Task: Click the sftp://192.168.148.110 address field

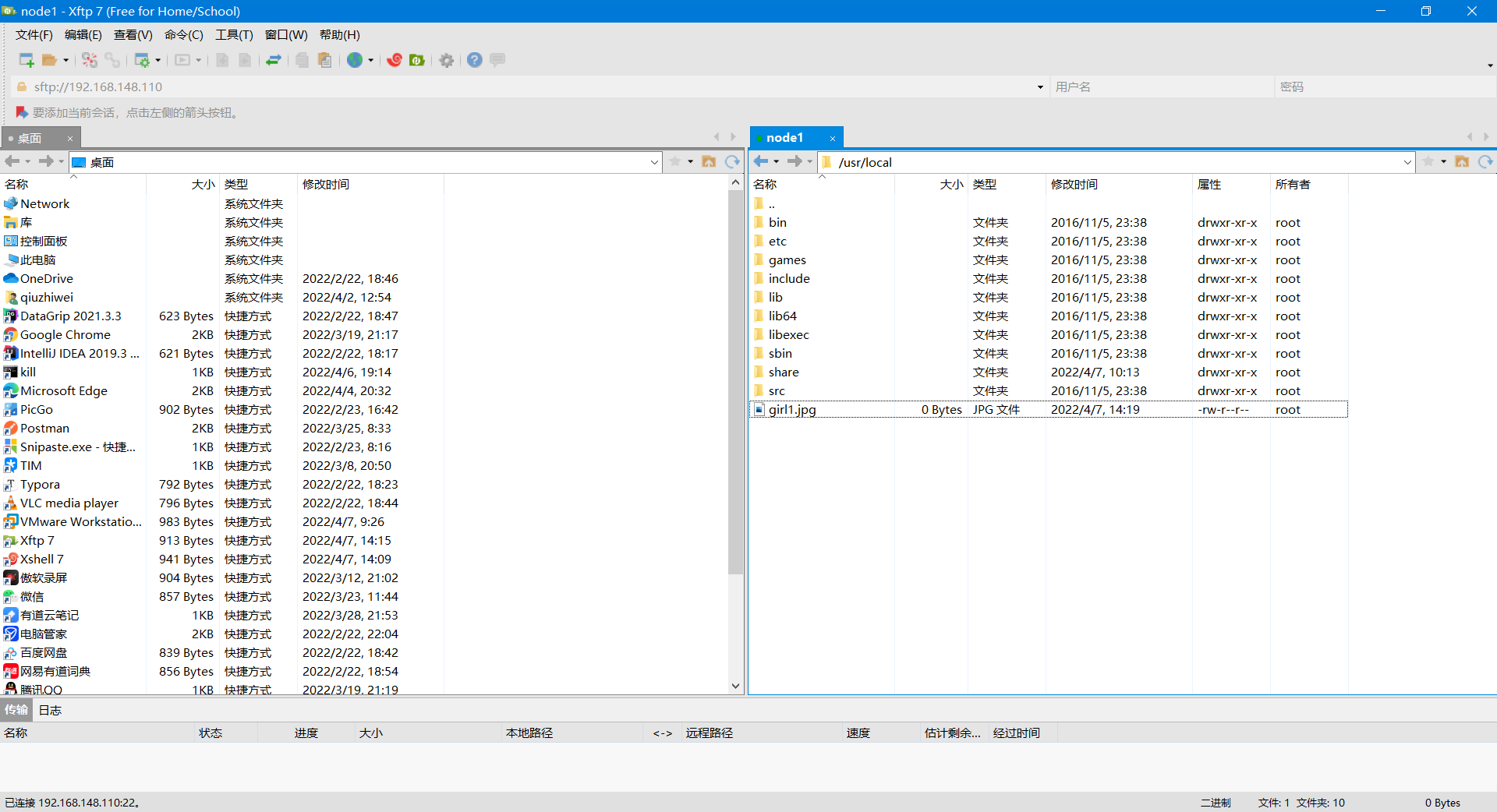Action: tap(530, 87)
